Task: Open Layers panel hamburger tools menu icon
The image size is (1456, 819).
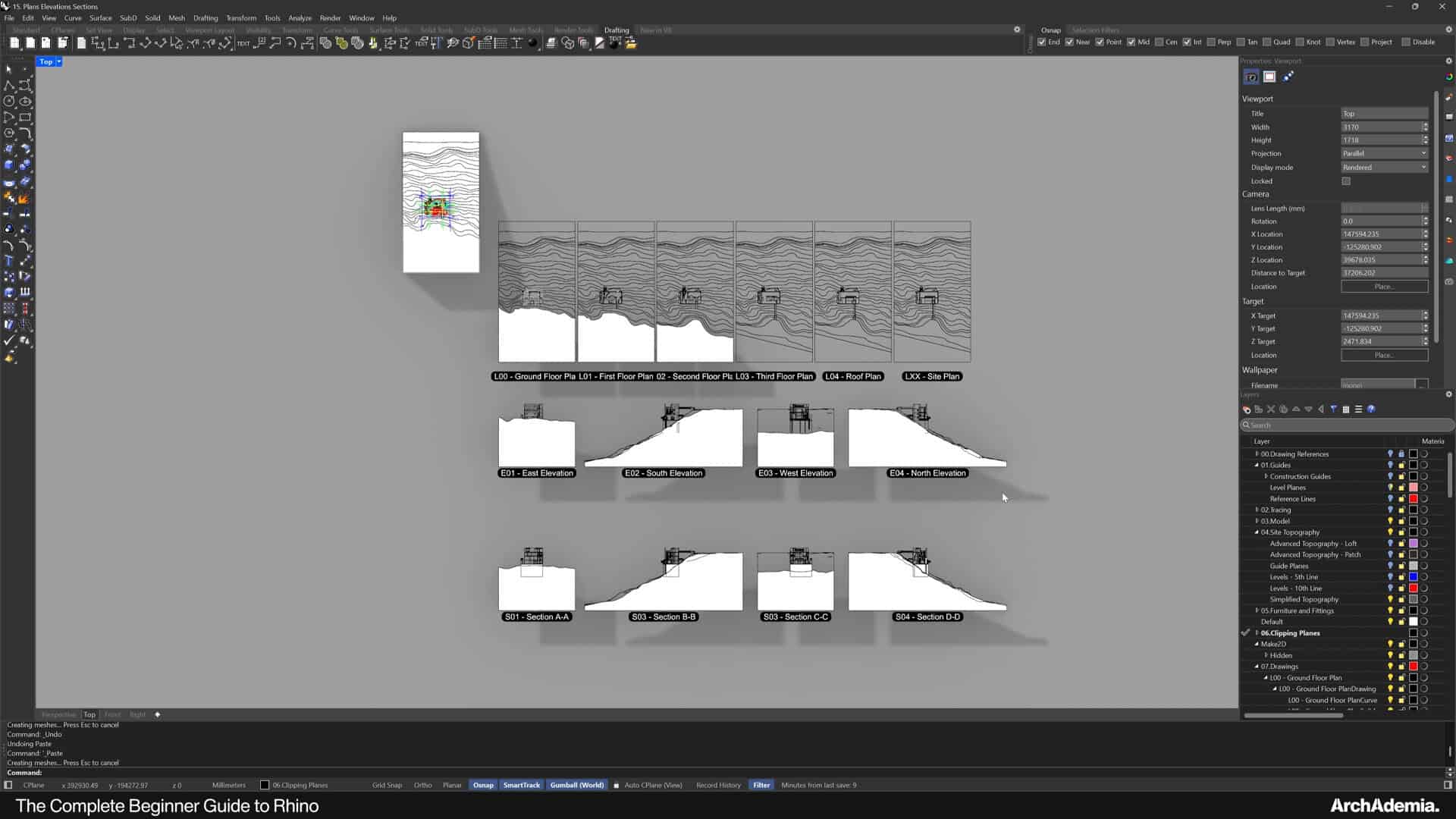Action: tap(1358, 409)
